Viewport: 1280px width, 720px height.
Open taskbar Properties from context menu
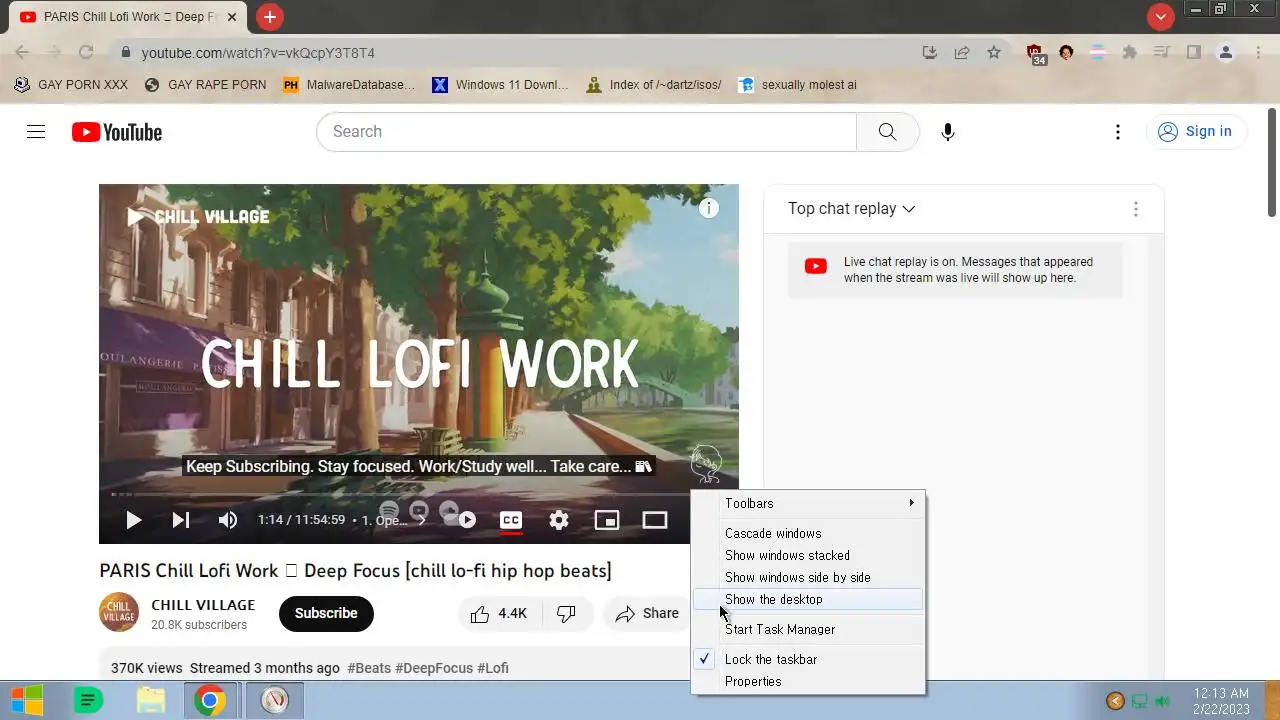click(808, 681)
